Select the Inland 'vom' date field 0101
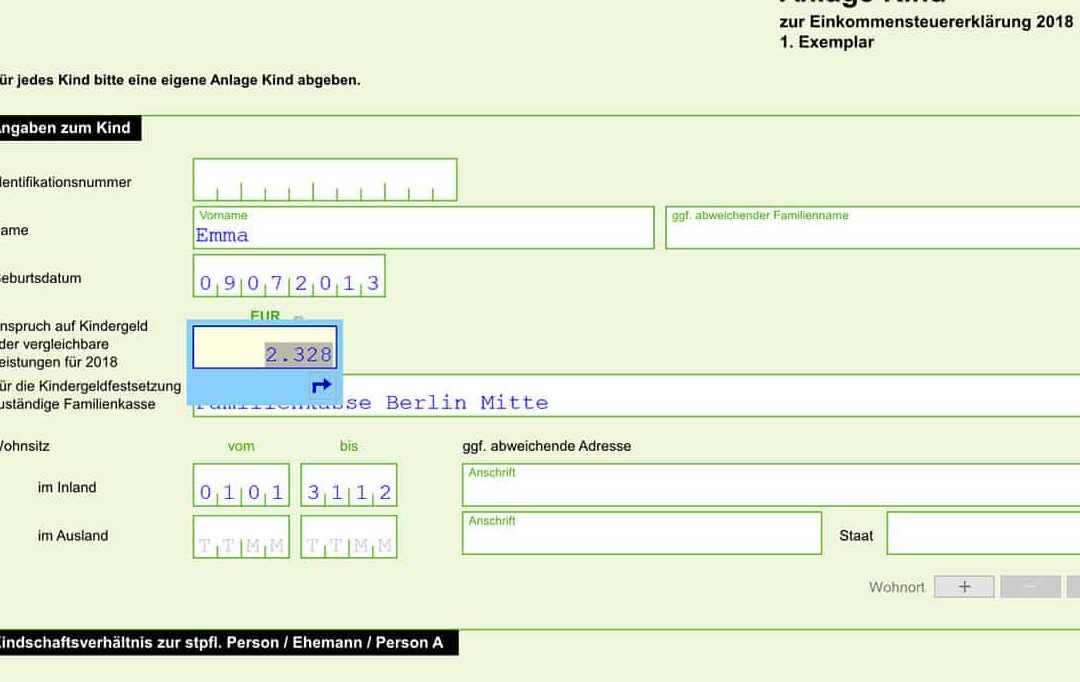Viewport: 1080px width, 682px height. (241, 486)
